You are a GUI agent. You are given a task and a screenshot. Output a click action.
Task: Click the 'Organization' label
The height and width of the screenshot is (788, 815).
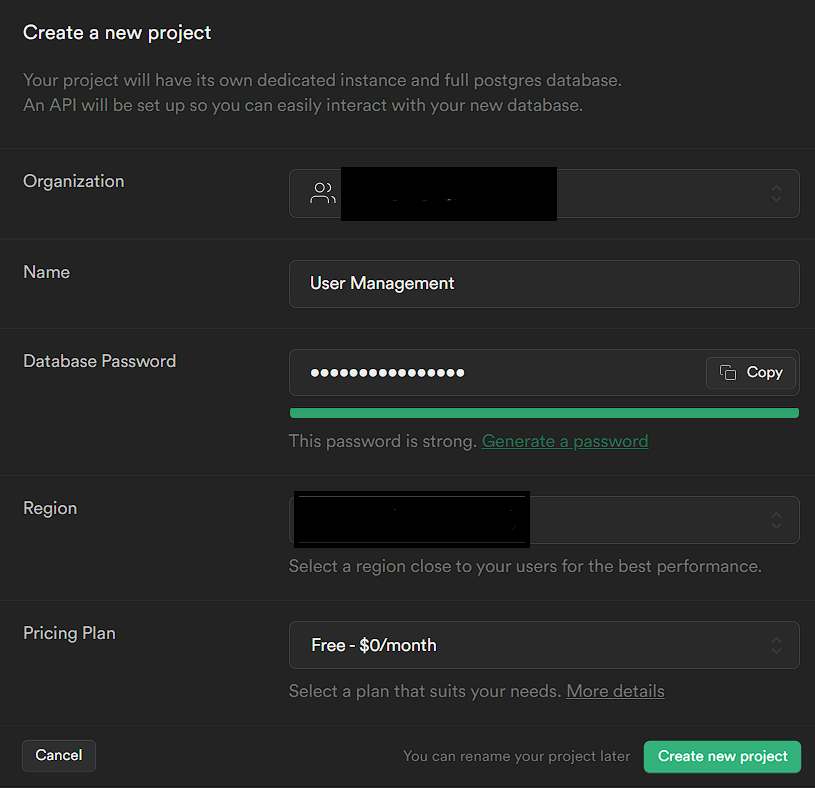click(x=74, y=181)
